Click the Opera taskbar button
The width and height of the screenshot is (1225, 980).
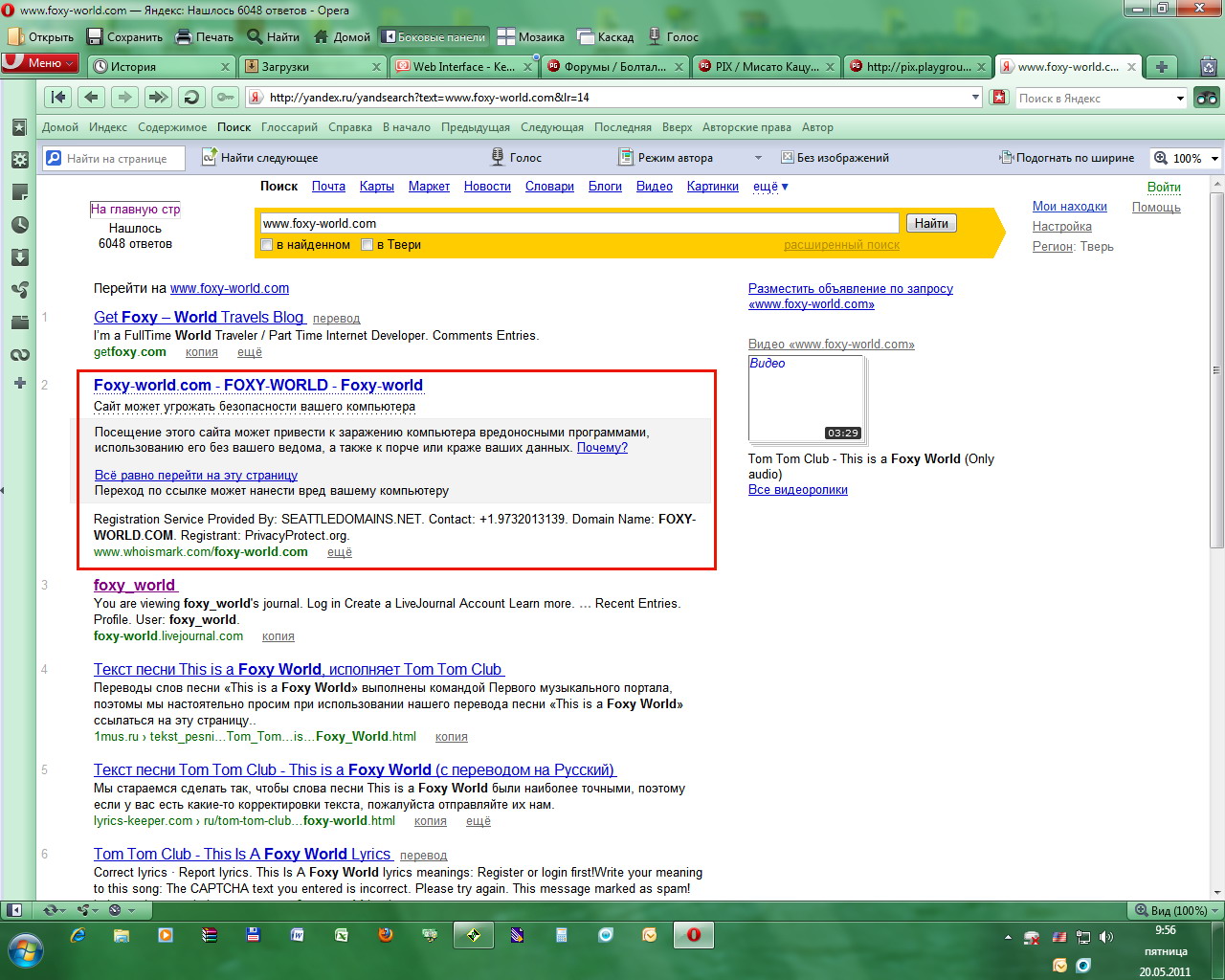(694, 935)
